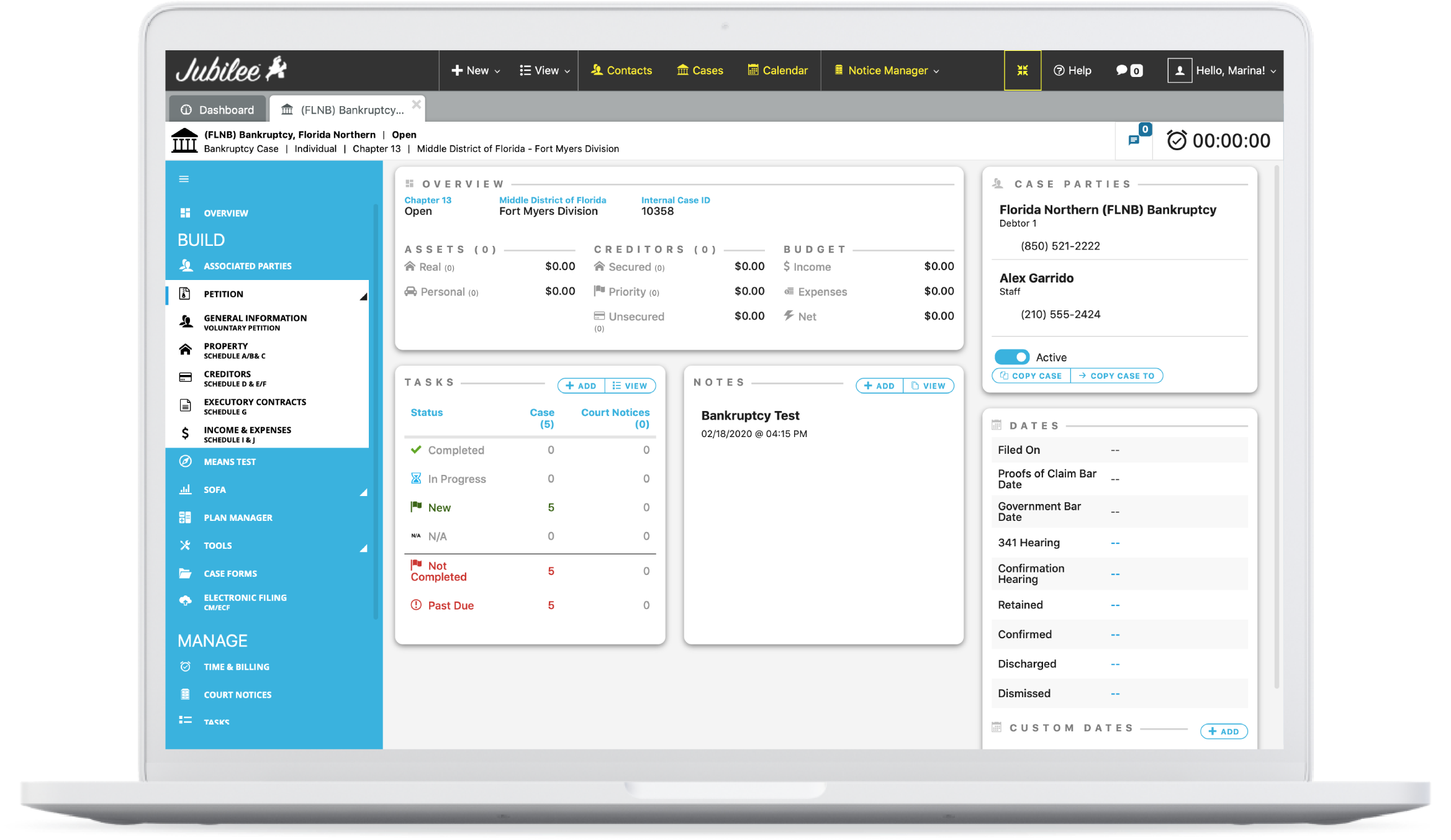
Task: Start the case timer clock icon
Action: 1177,140
